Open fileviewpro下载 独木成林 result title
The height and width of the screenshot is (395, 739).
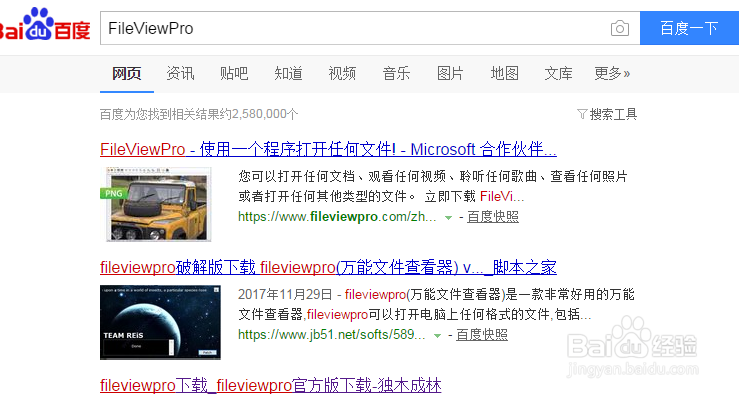tap(271, 386)
